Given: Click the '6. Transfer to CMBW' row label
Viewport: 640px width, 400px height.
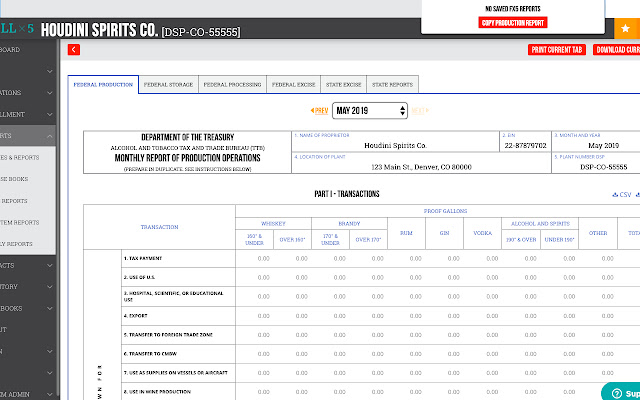Looking at the screenshot, I should coord(150,354).
